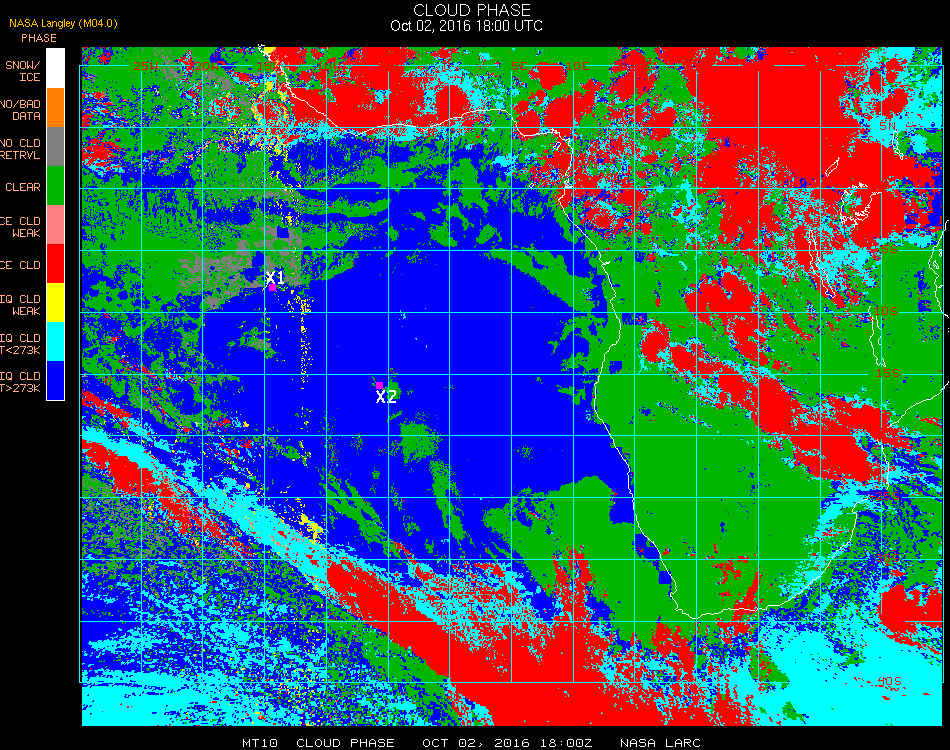Click the NASA Langley (M04.0) label

pyautogui.click(x=63, y=24)
